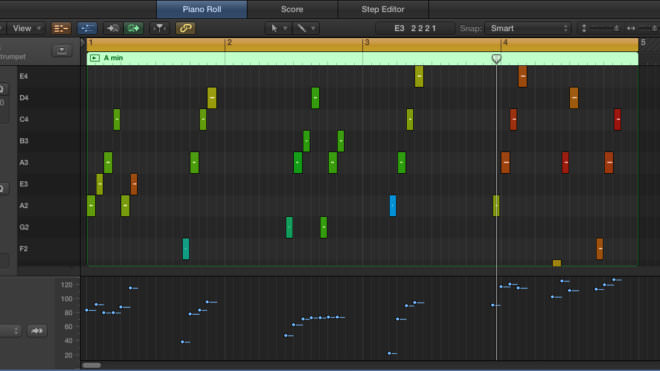Click the horizontal zoom arrows icon
The image size is (660, 371).
(631, 28)
